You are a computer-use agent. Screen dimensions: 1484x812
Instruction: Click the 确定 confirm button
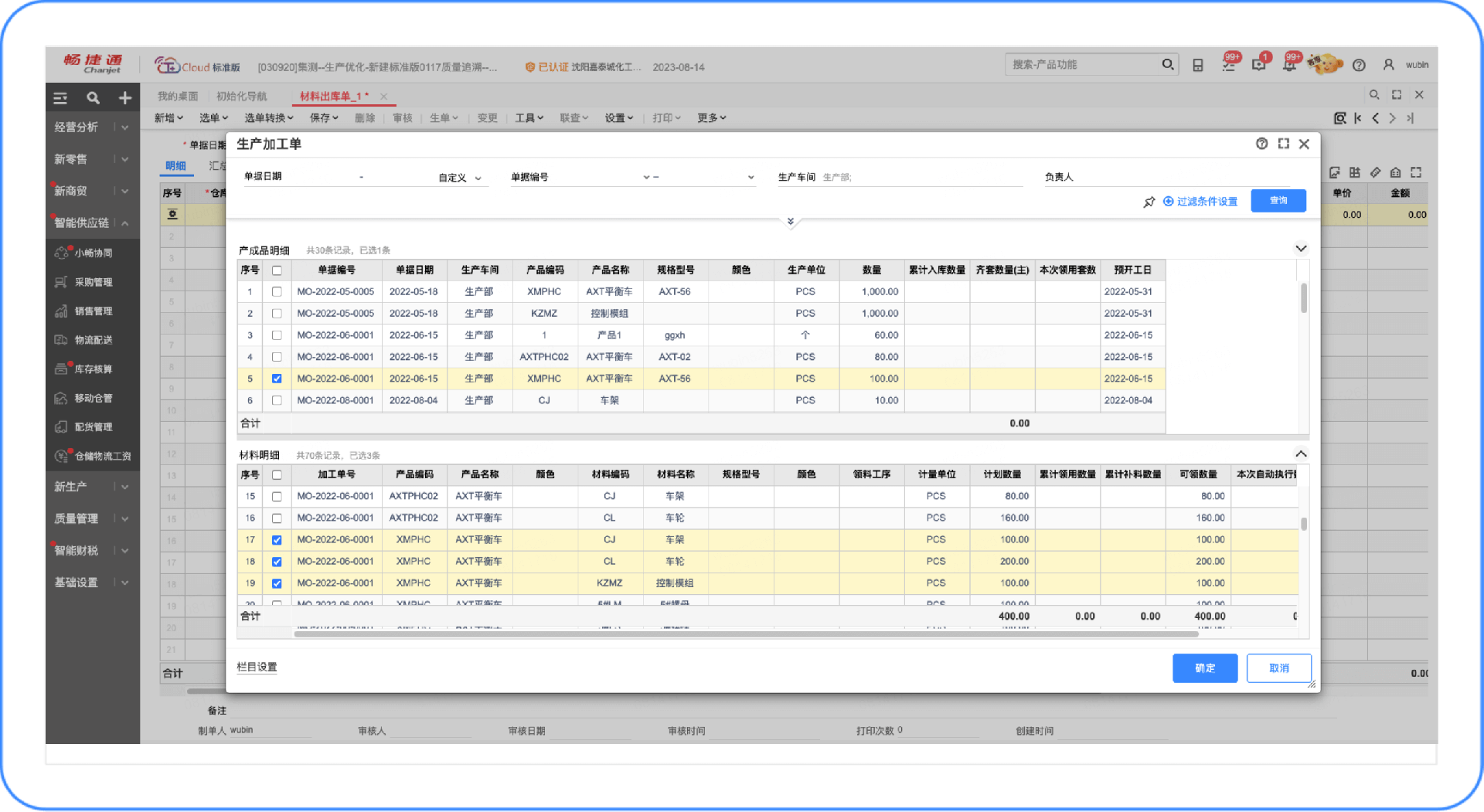[x=1204, y=668]
